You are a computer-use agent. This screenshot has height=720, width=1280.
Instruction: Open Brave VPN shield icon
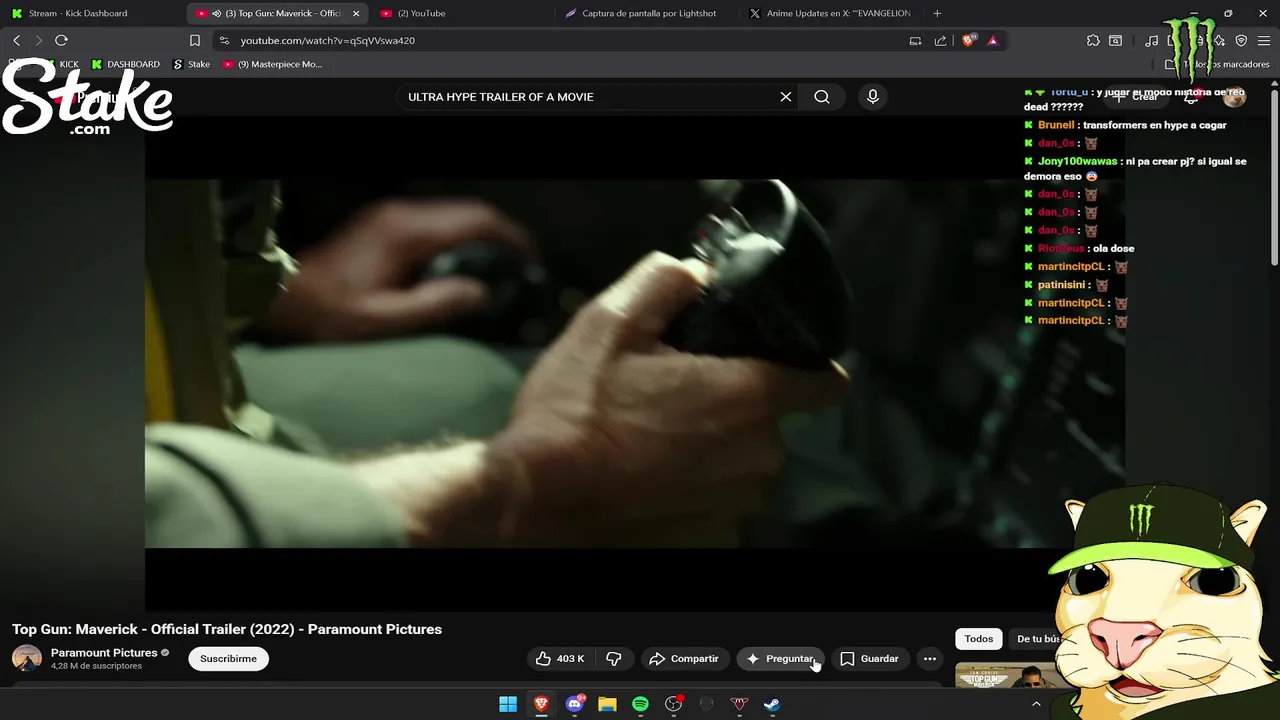[1241, 41]
